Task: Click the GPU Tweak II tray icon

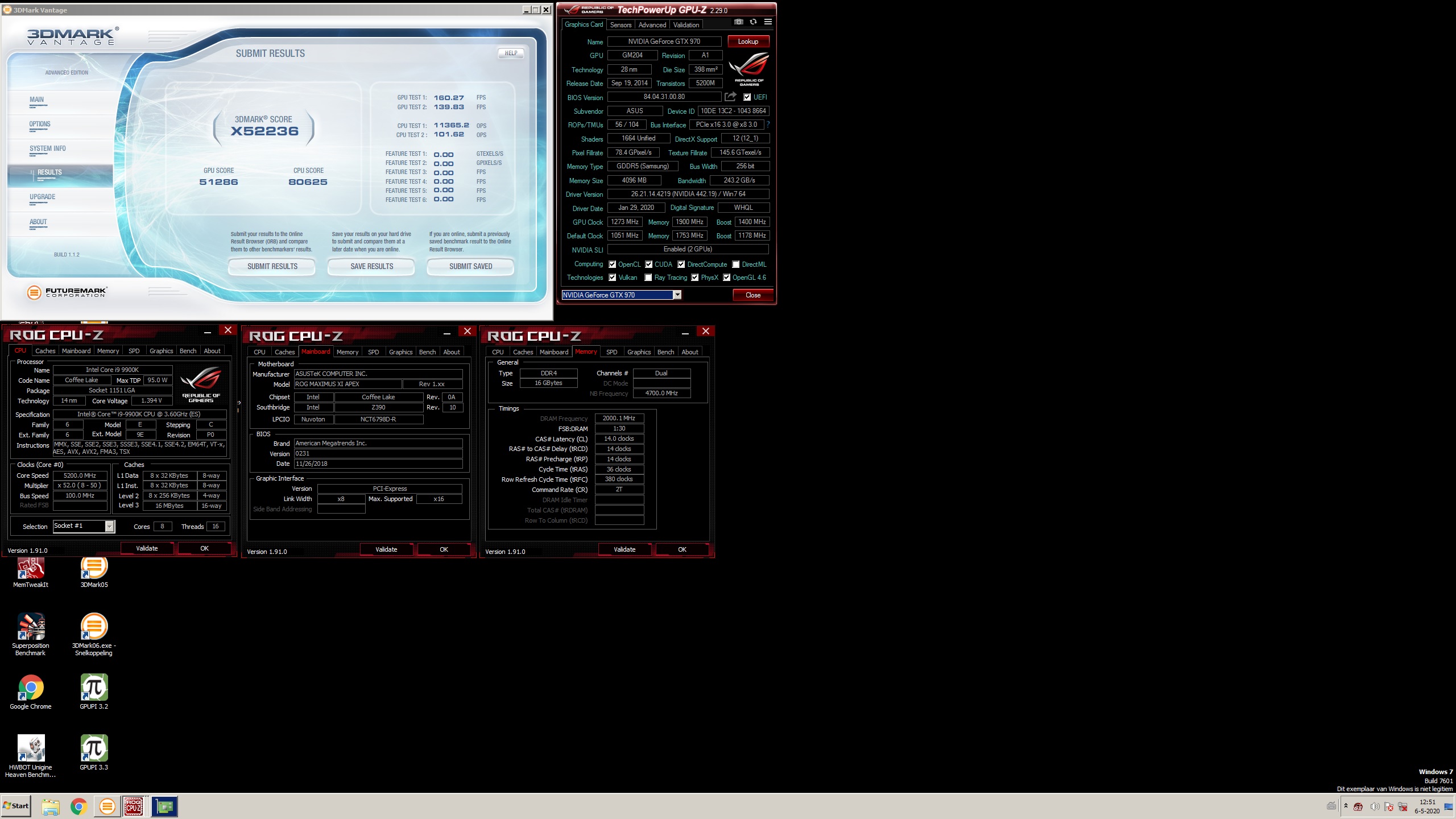Action: pos(1358,806)
